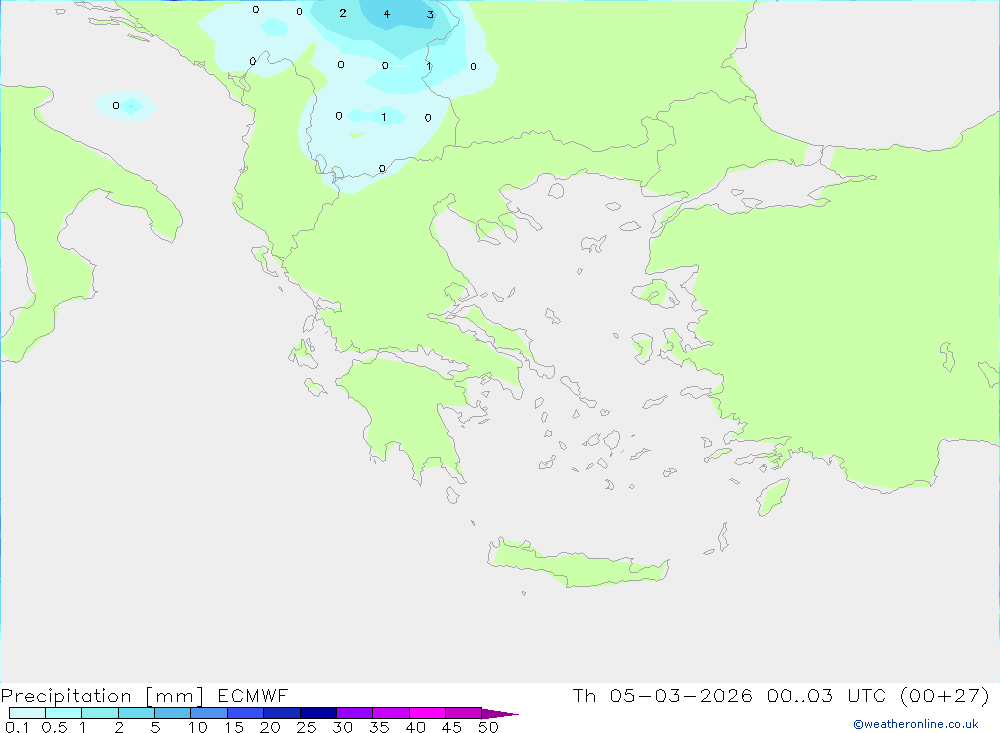Click the '00..03 UTC' time range text
1000x733 pixels.
pyautogui.click(x=828, y=696)
